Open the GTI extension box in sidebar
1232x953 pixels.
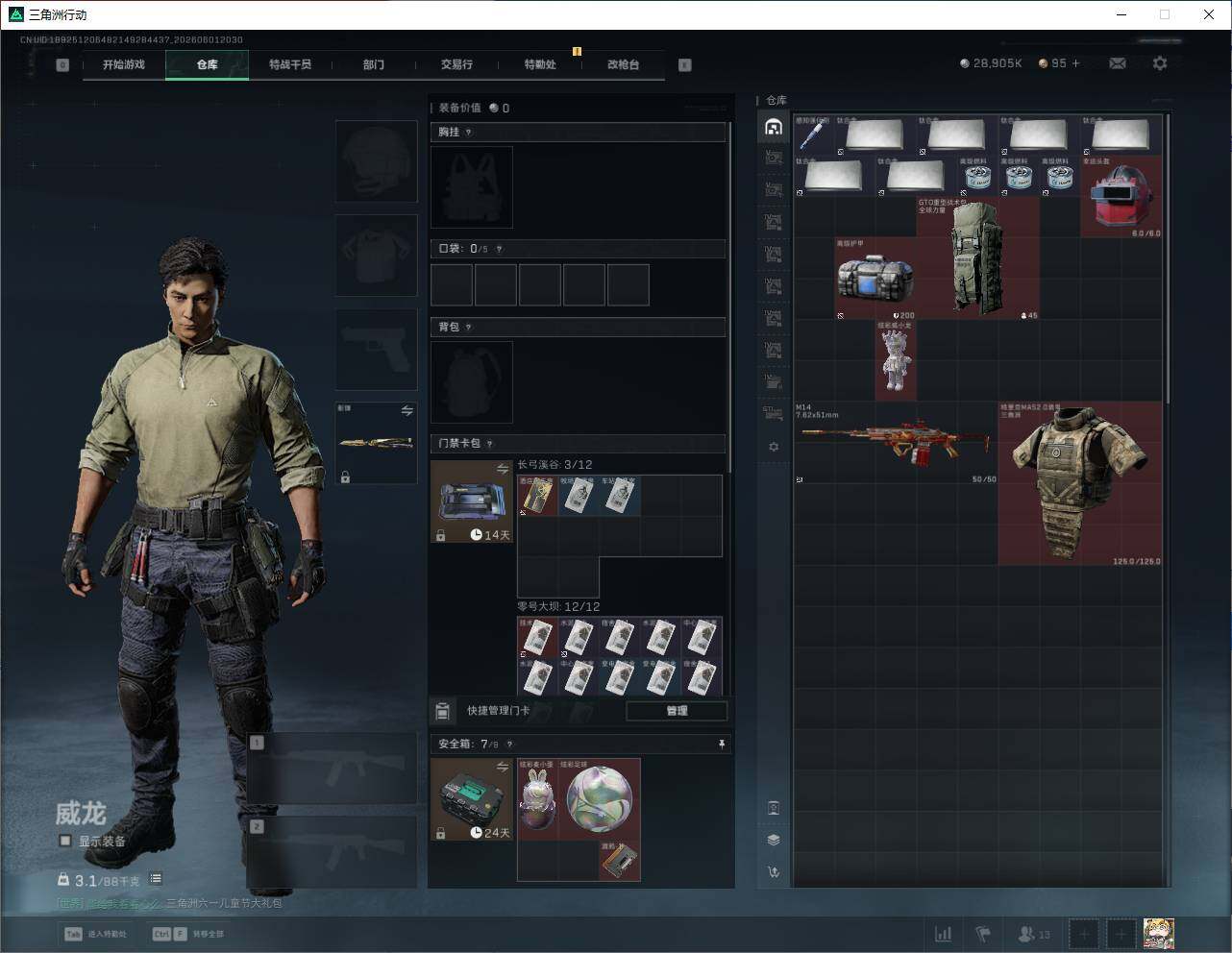[x=774, y=414]
